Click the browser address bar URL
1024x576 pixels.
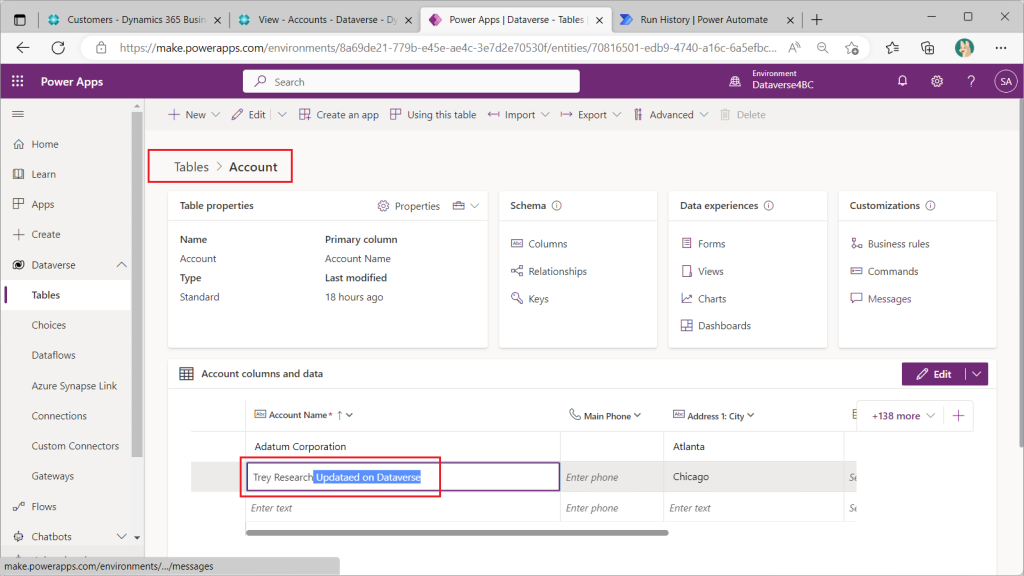448,48
